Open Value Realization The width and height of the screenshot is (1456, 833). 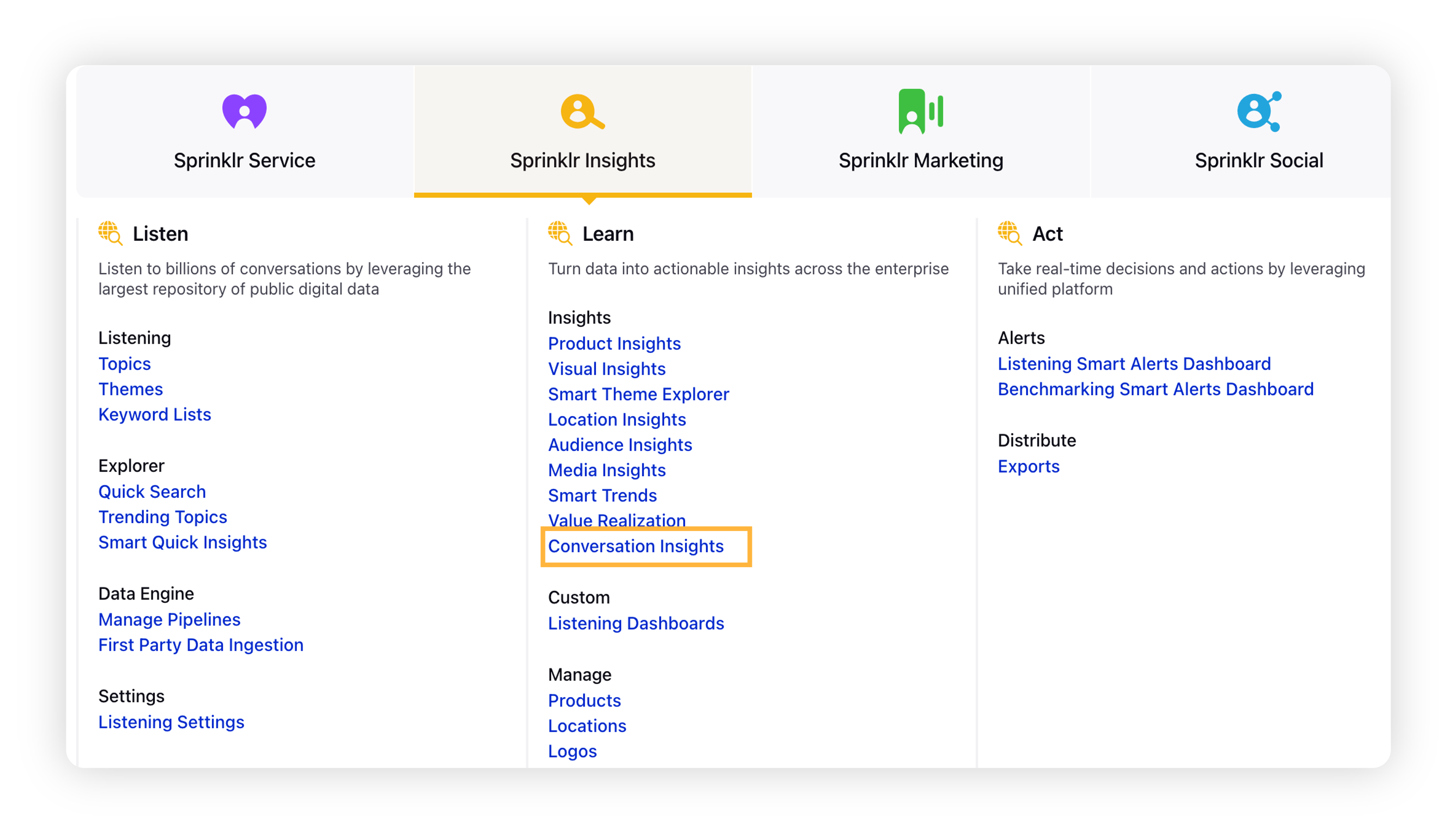[x=617, y=520]
